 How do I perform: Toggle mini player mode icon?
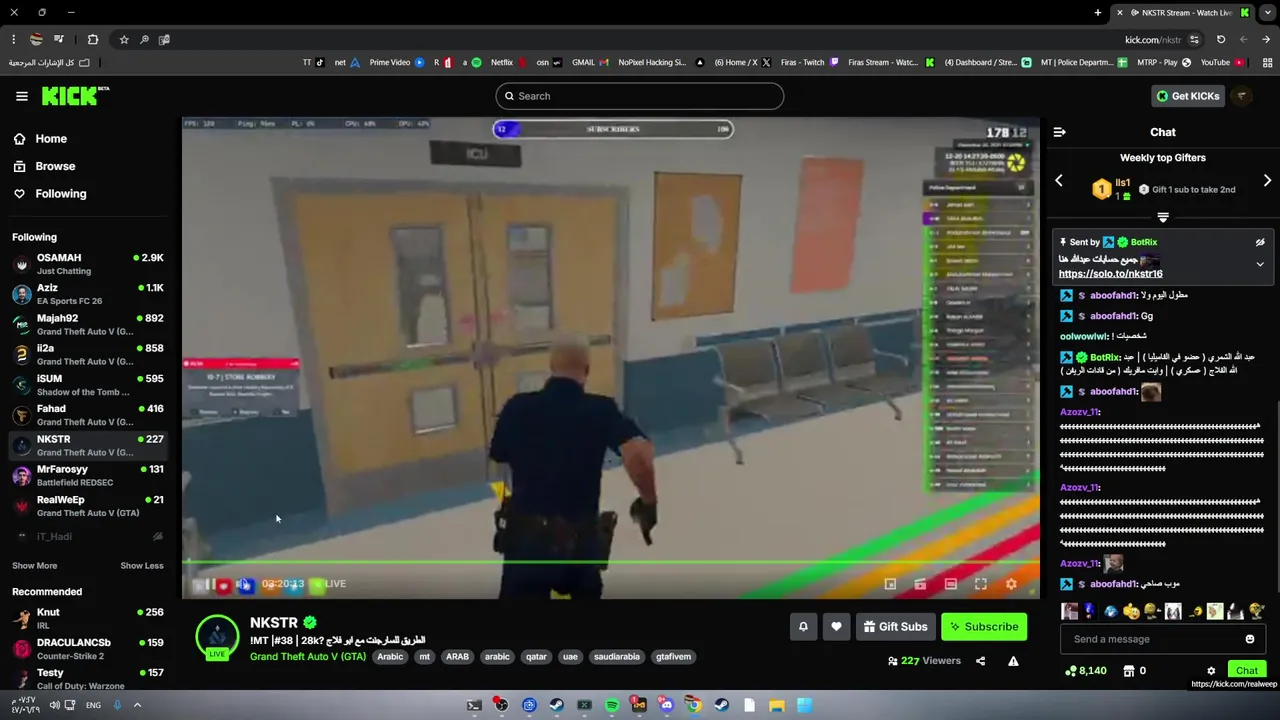point(890,584)
